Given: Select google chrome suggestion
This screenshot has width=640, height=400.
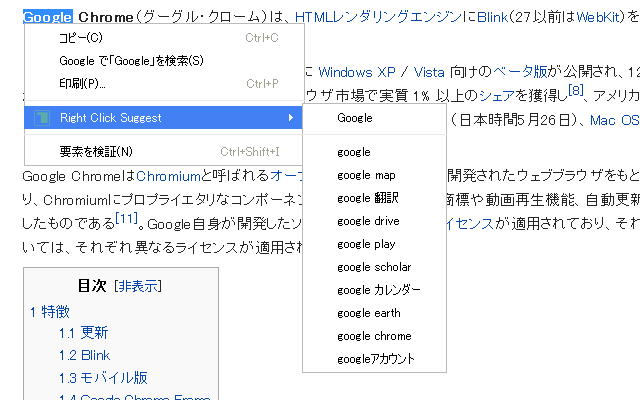Looking at the screenshot, I should [x=374, y=336].
